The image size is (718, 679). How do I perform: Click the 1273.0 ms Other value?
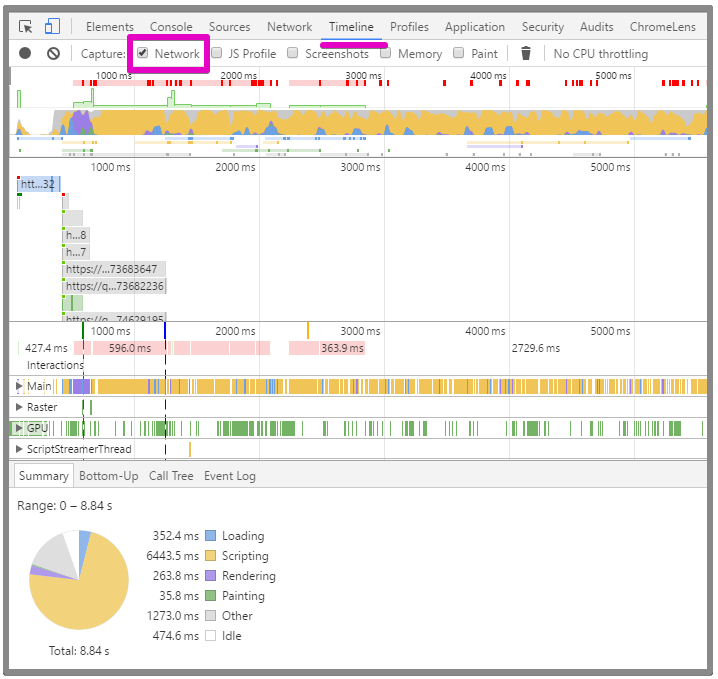click(x=173, y=616)
